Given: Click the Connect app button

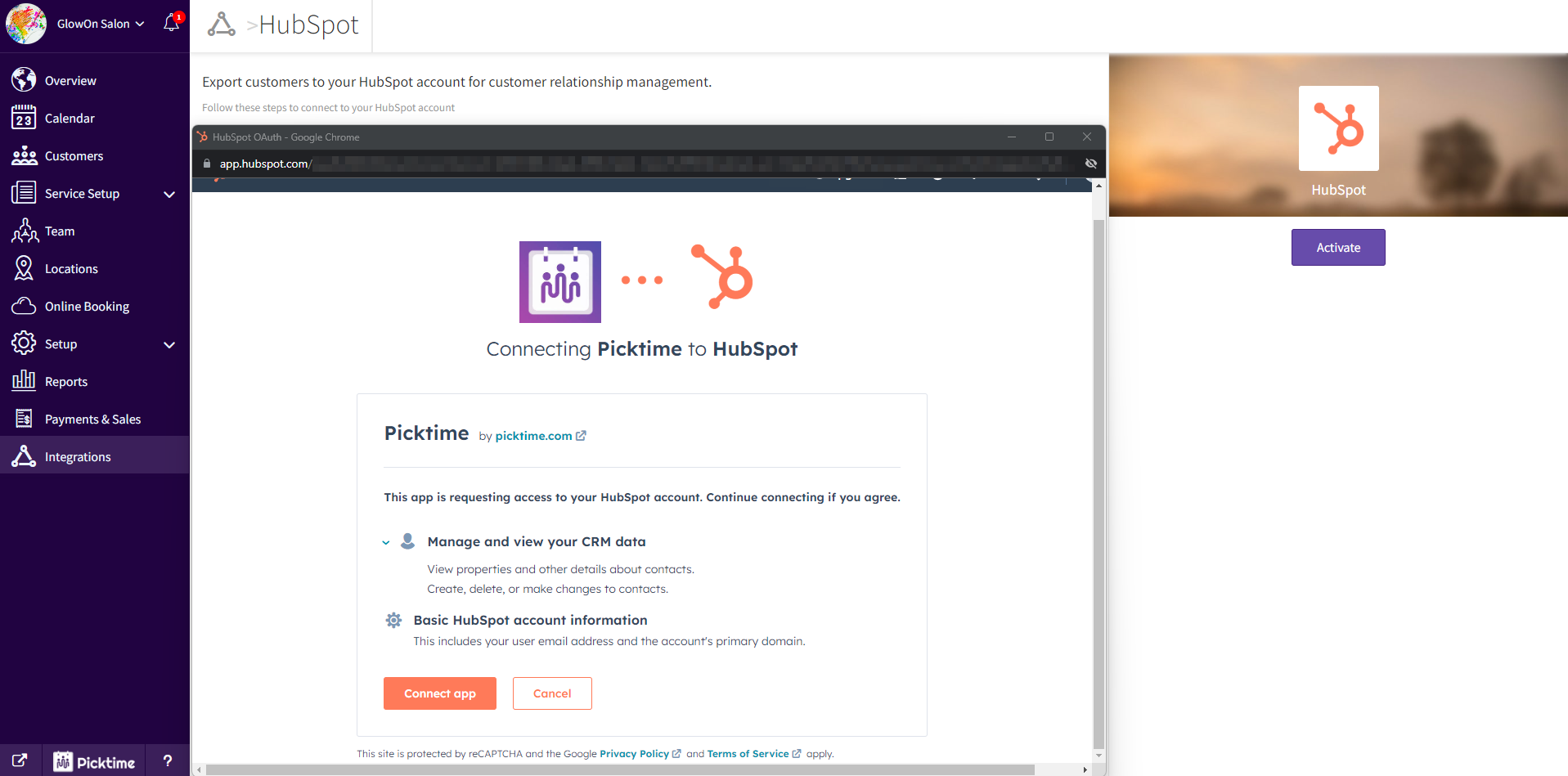Looking at the screenshot, I should 439,693.
